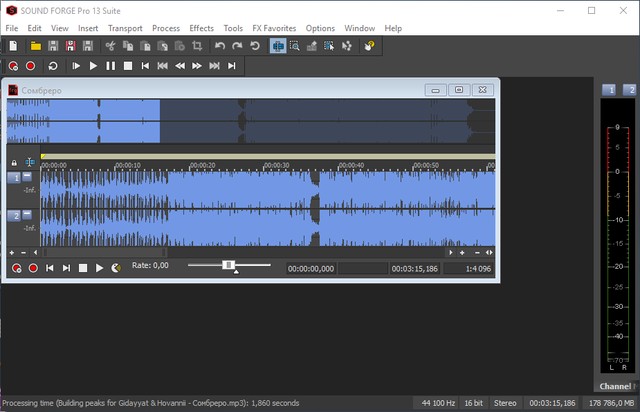Click Pause in the main transport toolbar
The height and width of the screenshot is (412, 640).
pyautogui.click(x=110, y=66)
